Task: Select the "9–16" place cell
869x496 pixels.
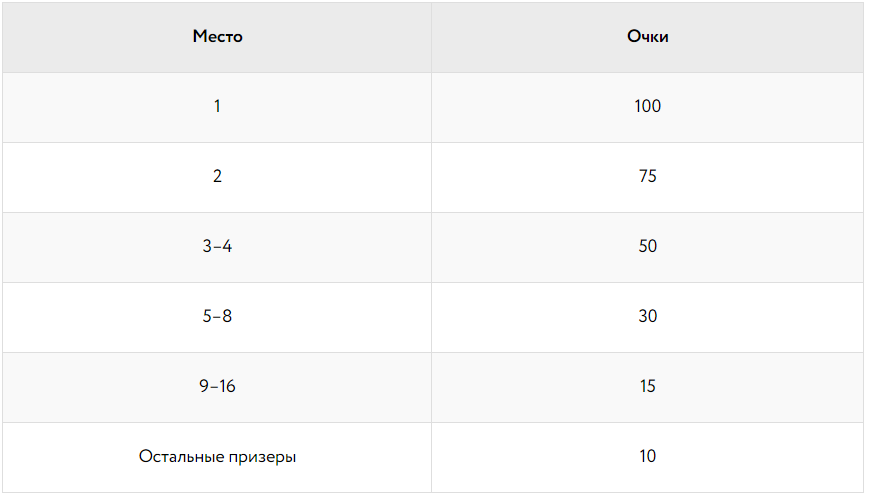Action: 217,386
